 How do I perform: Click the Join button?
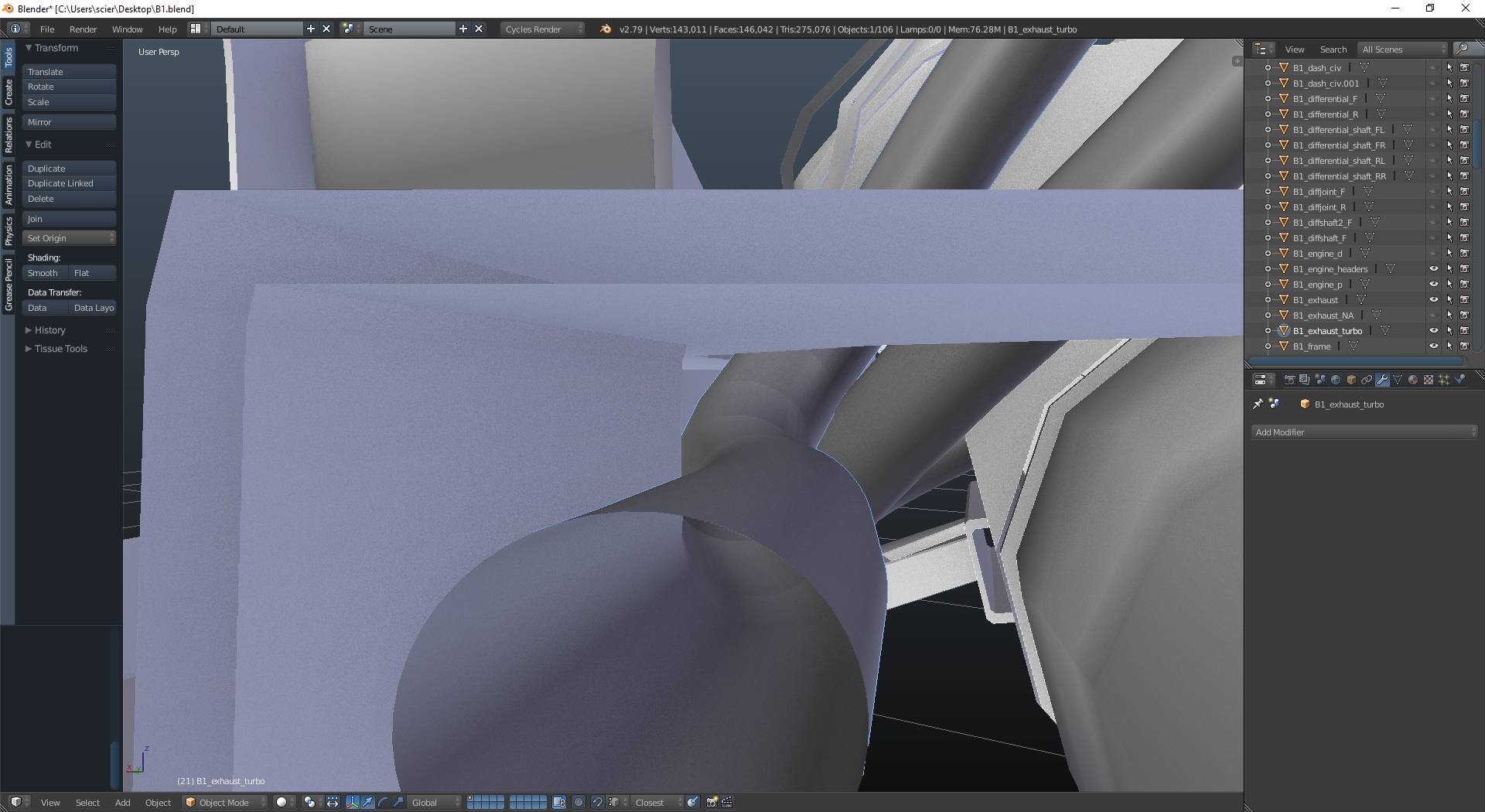(x=70, y=219)
